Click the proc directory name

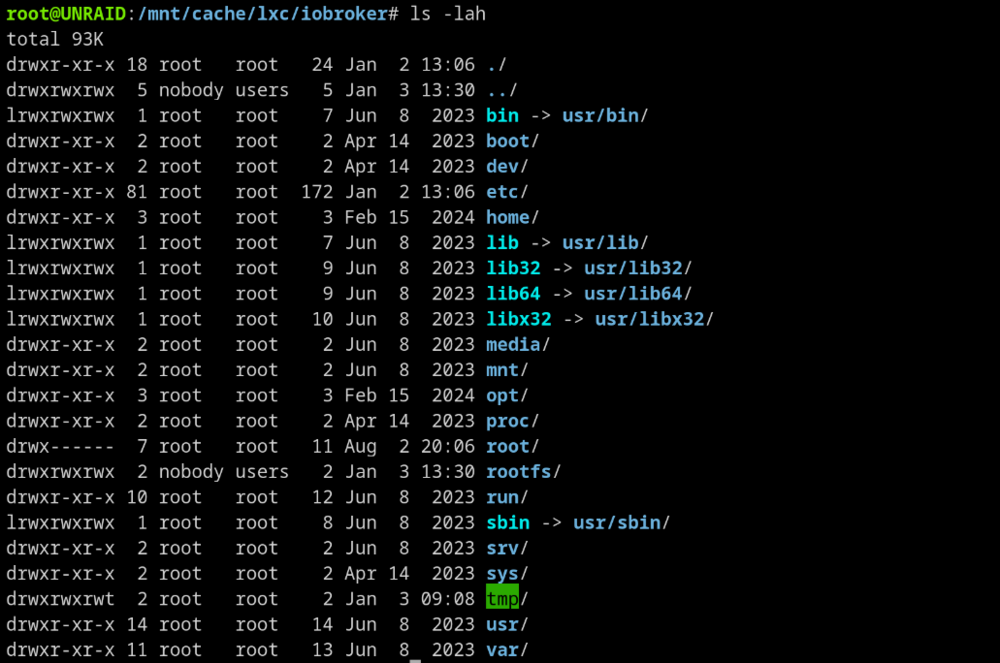click(x=508, y=421)
